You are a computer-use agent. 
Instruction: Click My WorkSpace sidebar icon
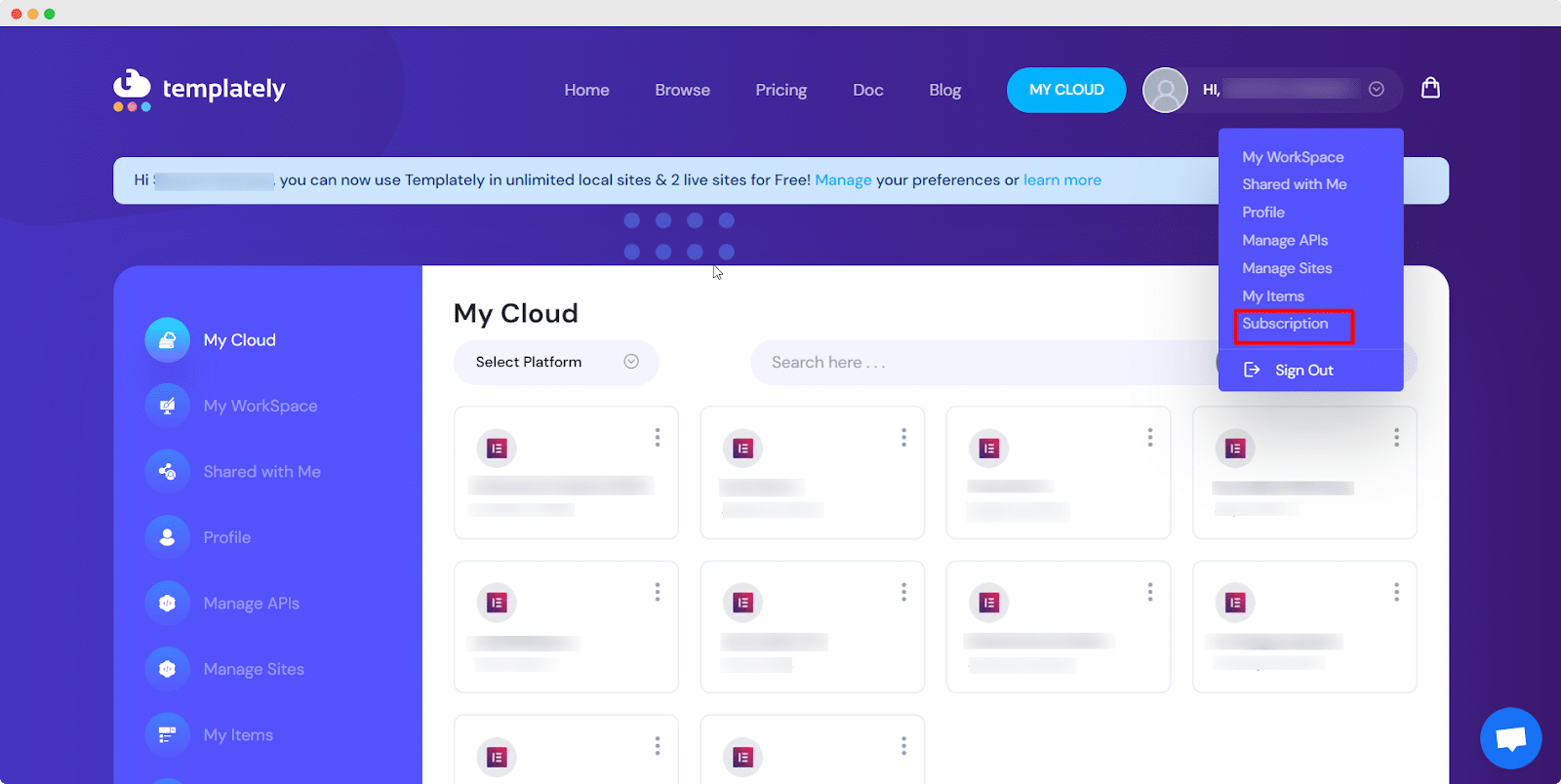(168, 406)
